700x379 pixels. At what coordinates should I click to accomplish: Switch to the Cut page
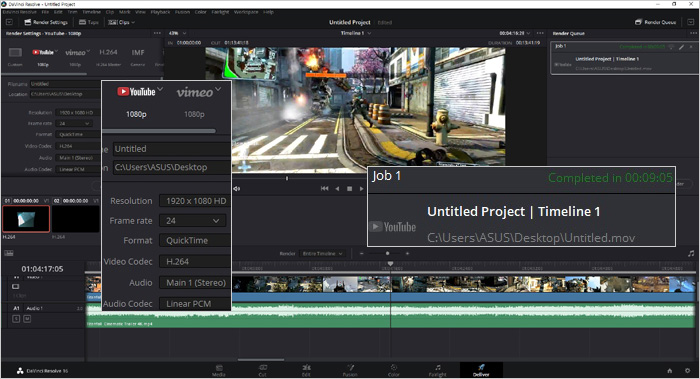tap(262, 371)
